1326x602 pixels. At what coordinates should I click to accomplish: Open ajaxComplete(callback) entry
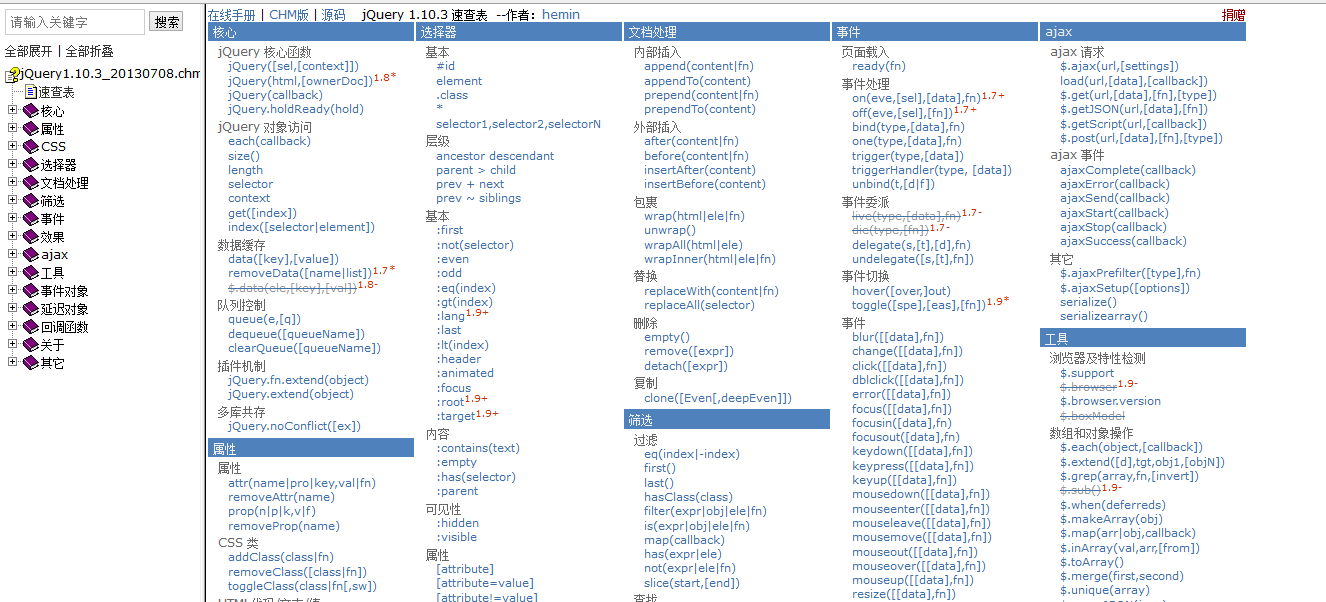click(1128, 170)
